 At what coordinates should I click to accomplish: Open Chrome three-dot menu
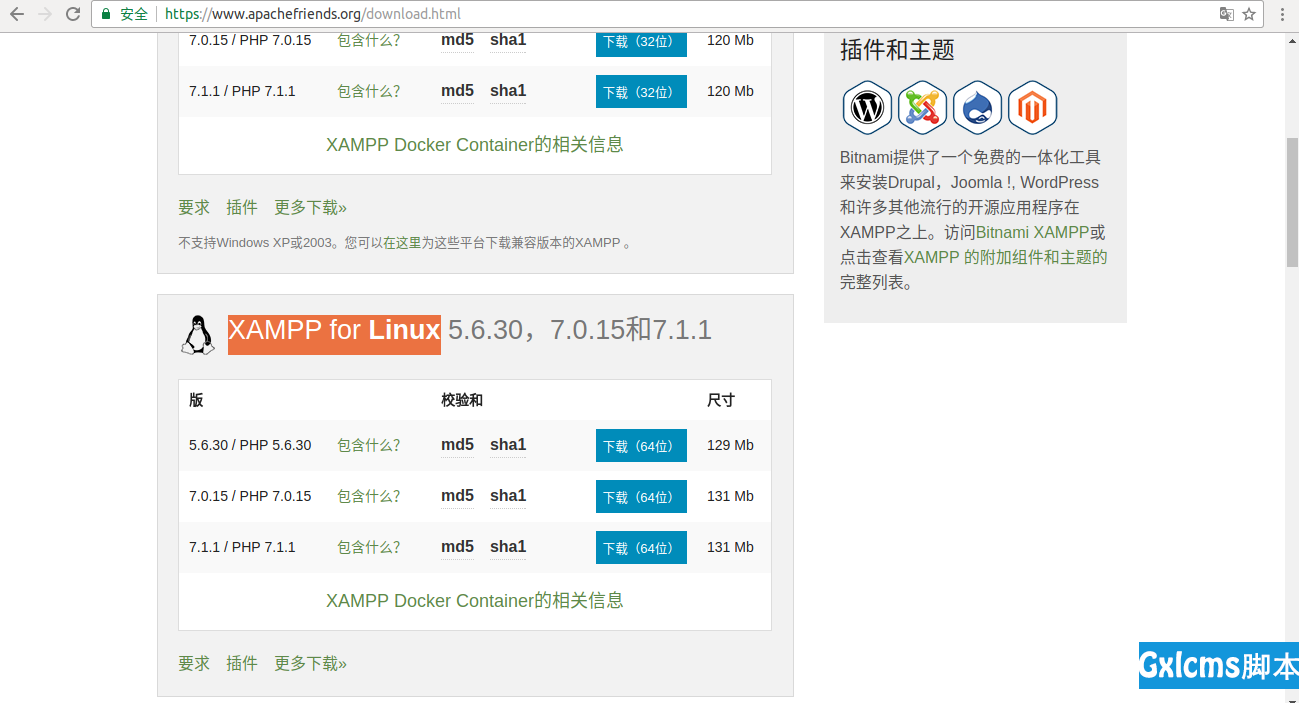1282,14
